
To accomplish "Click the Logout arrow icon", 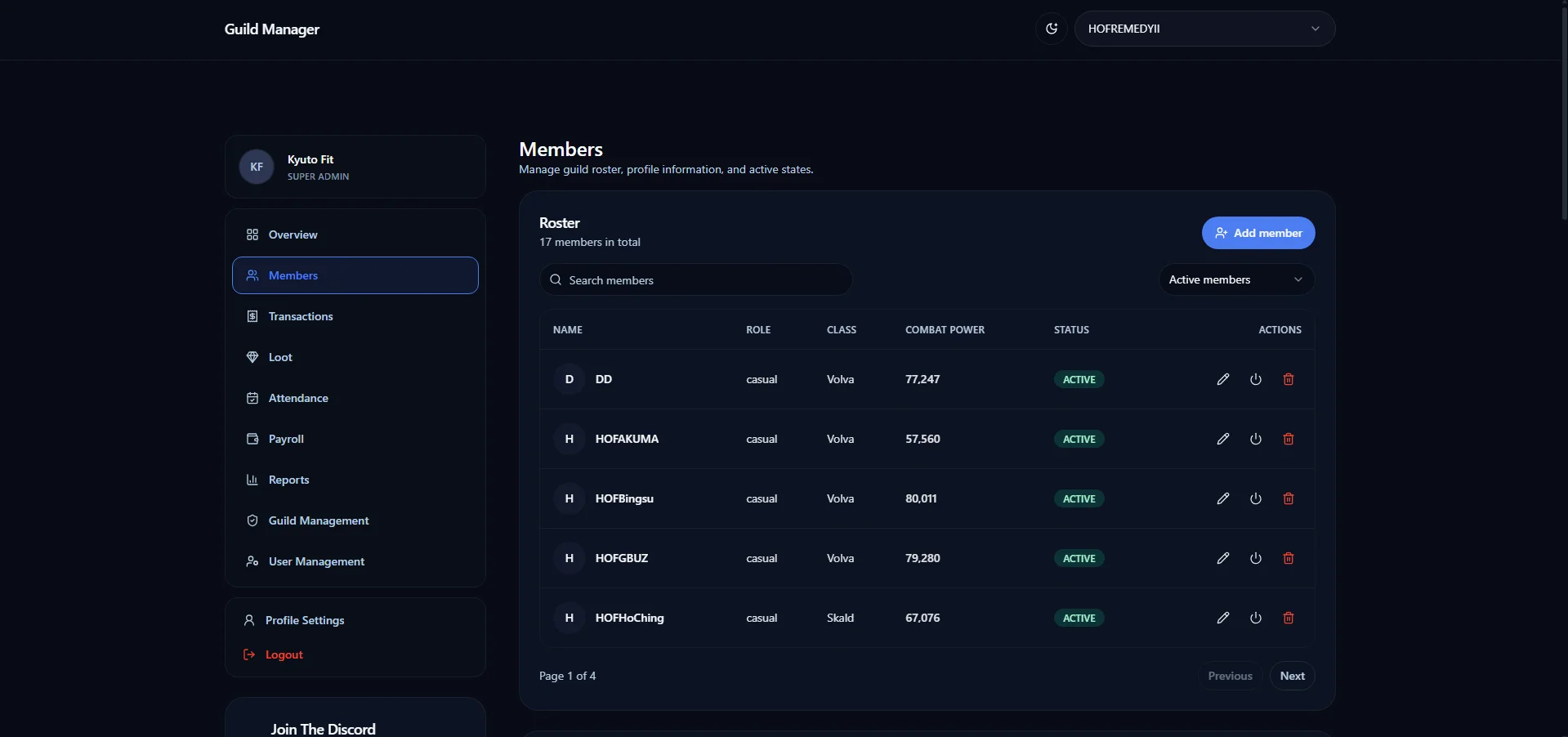I will pyautogui.click(x=249, y=654).
